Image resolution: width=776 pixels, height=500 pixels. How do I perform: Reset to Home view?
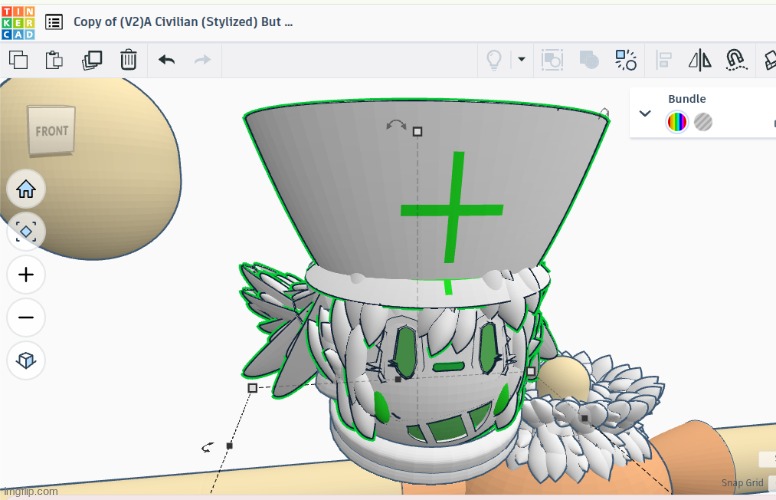[x=26, y=188]
